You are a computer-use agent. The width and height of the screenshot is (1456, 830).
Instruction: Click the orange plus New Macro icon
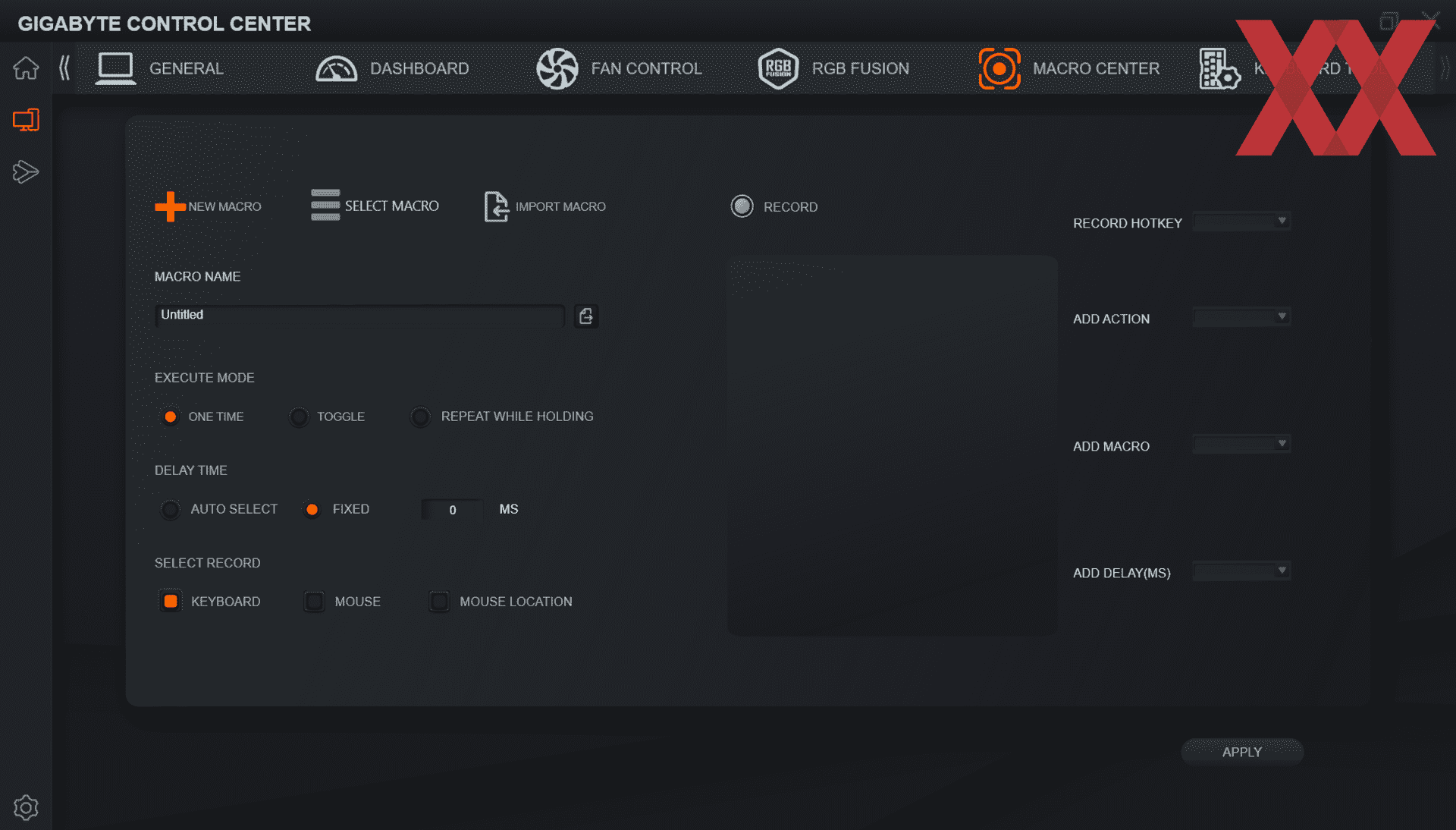pos(170,206)
